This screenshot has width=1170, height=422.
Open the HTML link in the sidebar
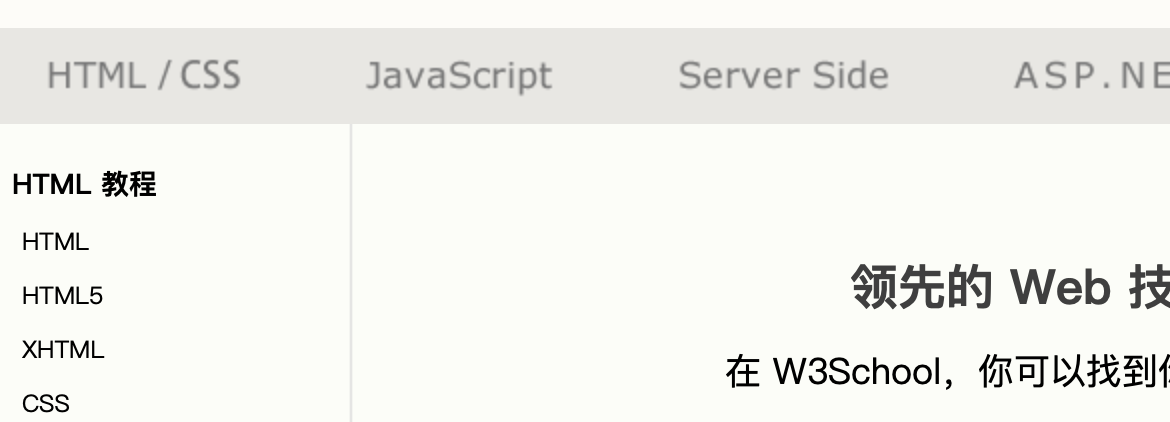click(x=55, y=242)
